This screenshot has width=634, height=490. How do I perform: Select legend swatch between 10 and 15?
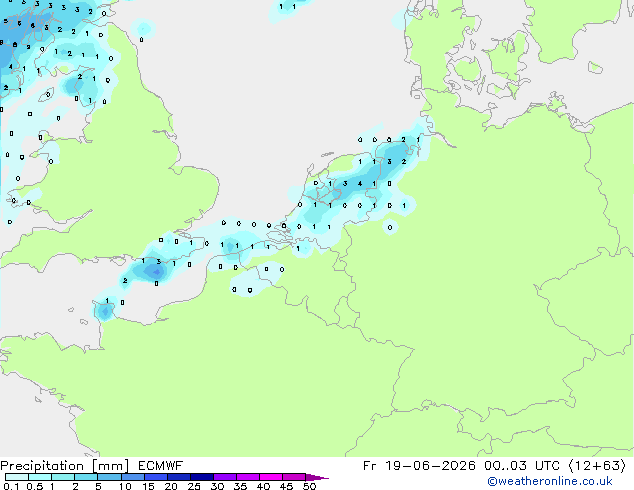(x=133, y=477)
